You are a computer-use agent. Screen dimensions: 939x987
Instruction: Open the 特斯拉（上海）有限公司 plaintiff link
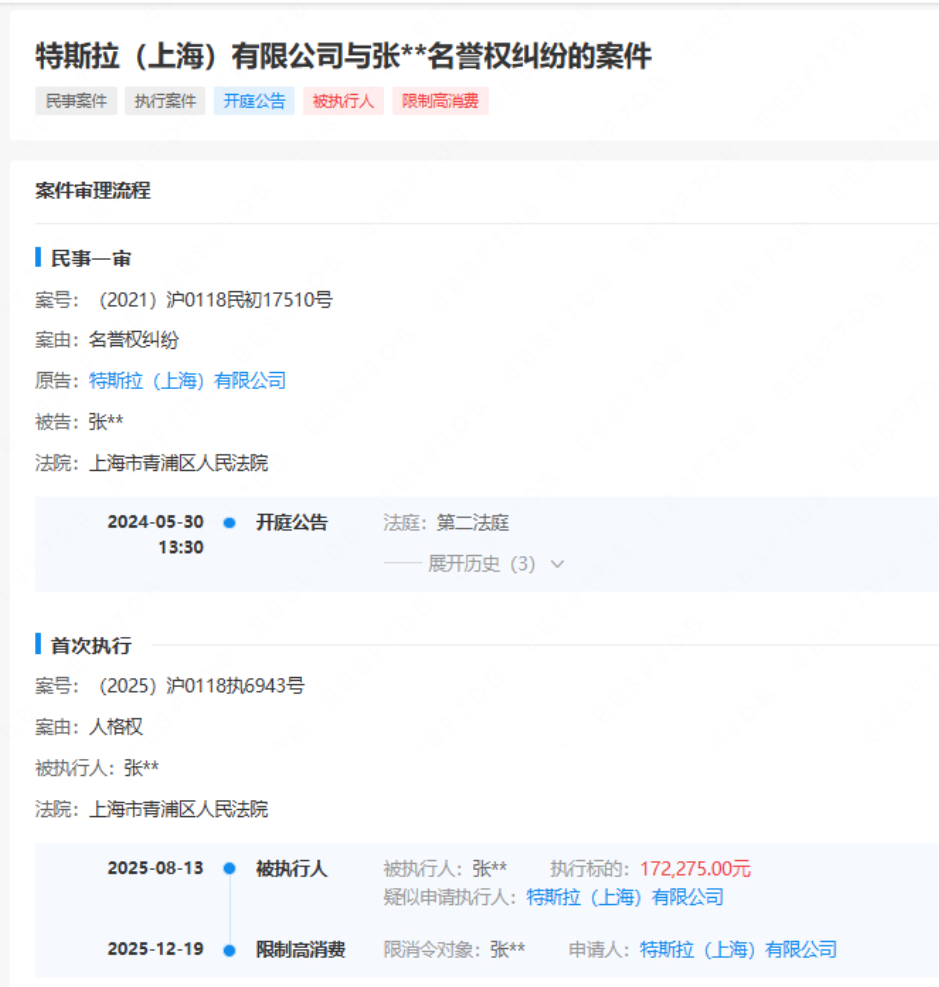186,381
